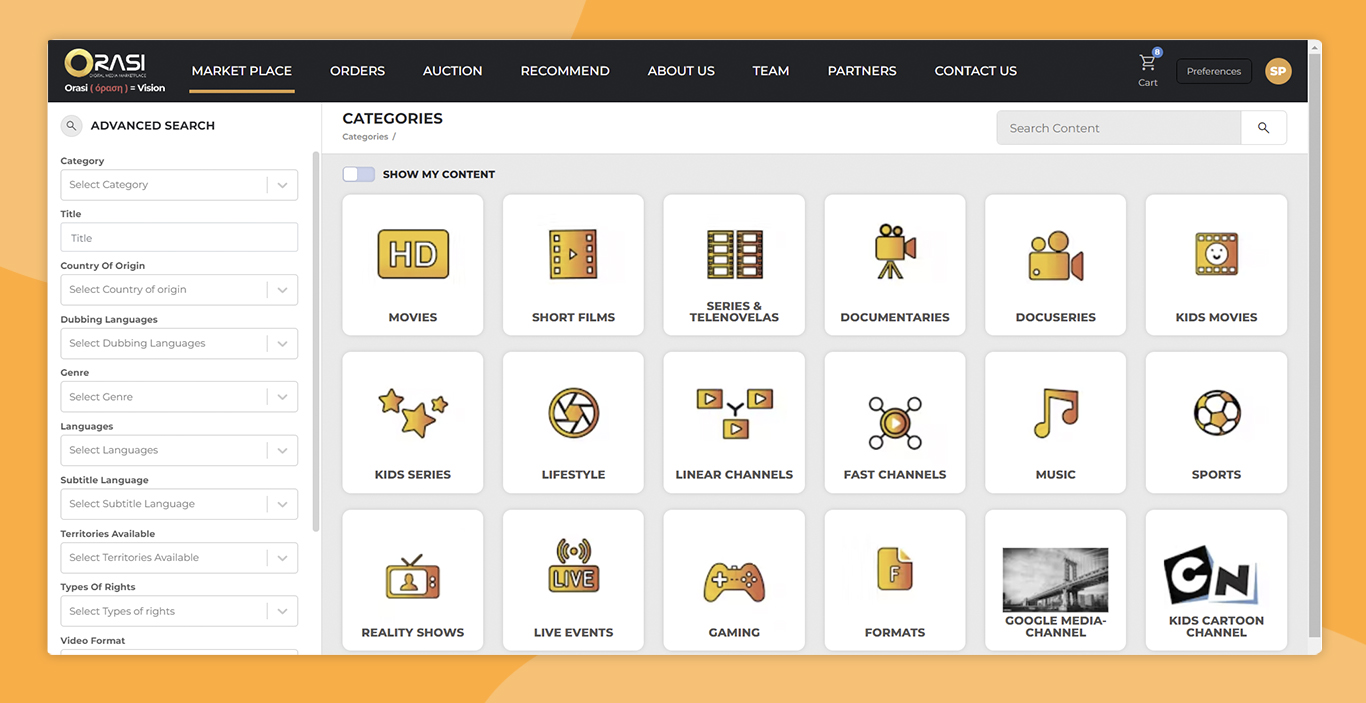The height and width of the screenshot is (703, 1366).
Task: Toggle the Show My Content switch
Action: coord(358,174)
